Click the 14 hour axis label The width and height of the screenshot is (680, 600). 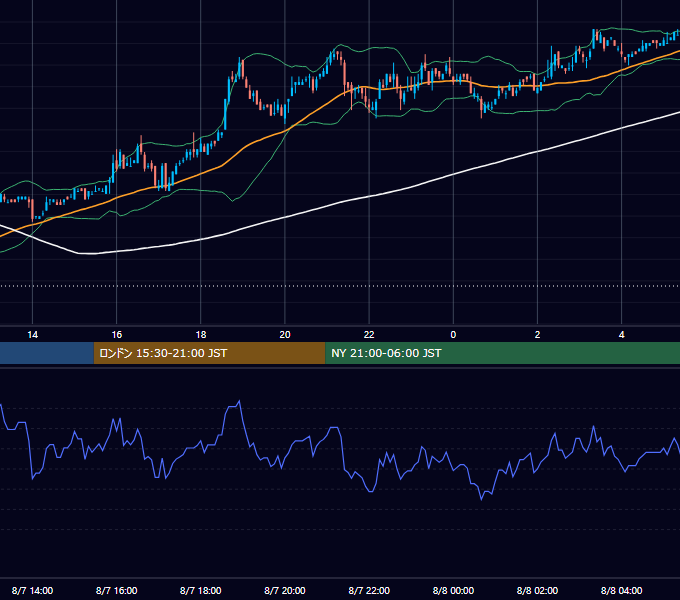tap(33, 335)
